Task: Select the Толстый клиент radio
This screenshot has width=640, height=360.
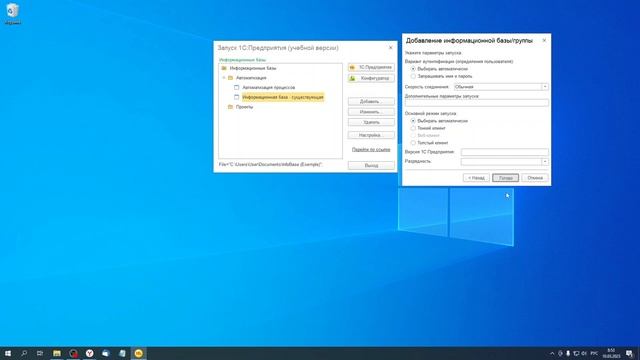Action: tap(413, 143)
